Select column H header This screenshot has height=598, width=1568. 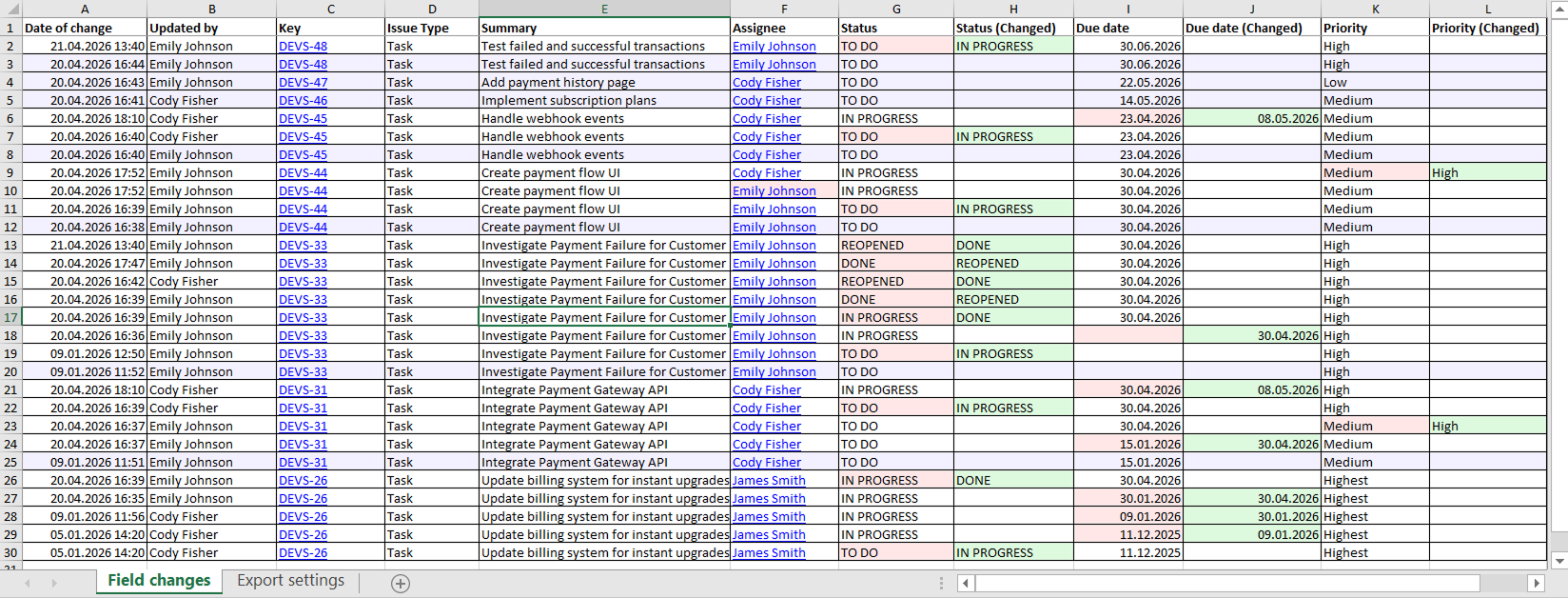pyautogui.click(x=1013, y=9)
